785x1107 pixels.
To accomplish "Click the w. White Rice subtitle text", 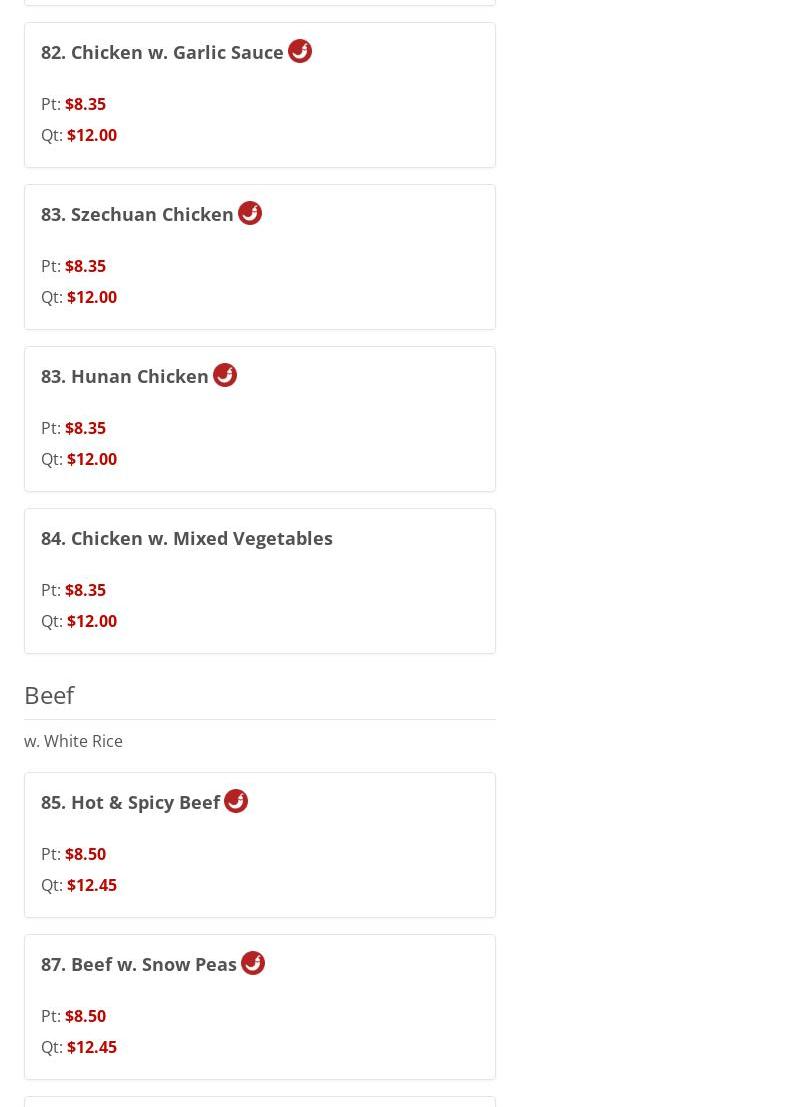I will tap(73, 741).
